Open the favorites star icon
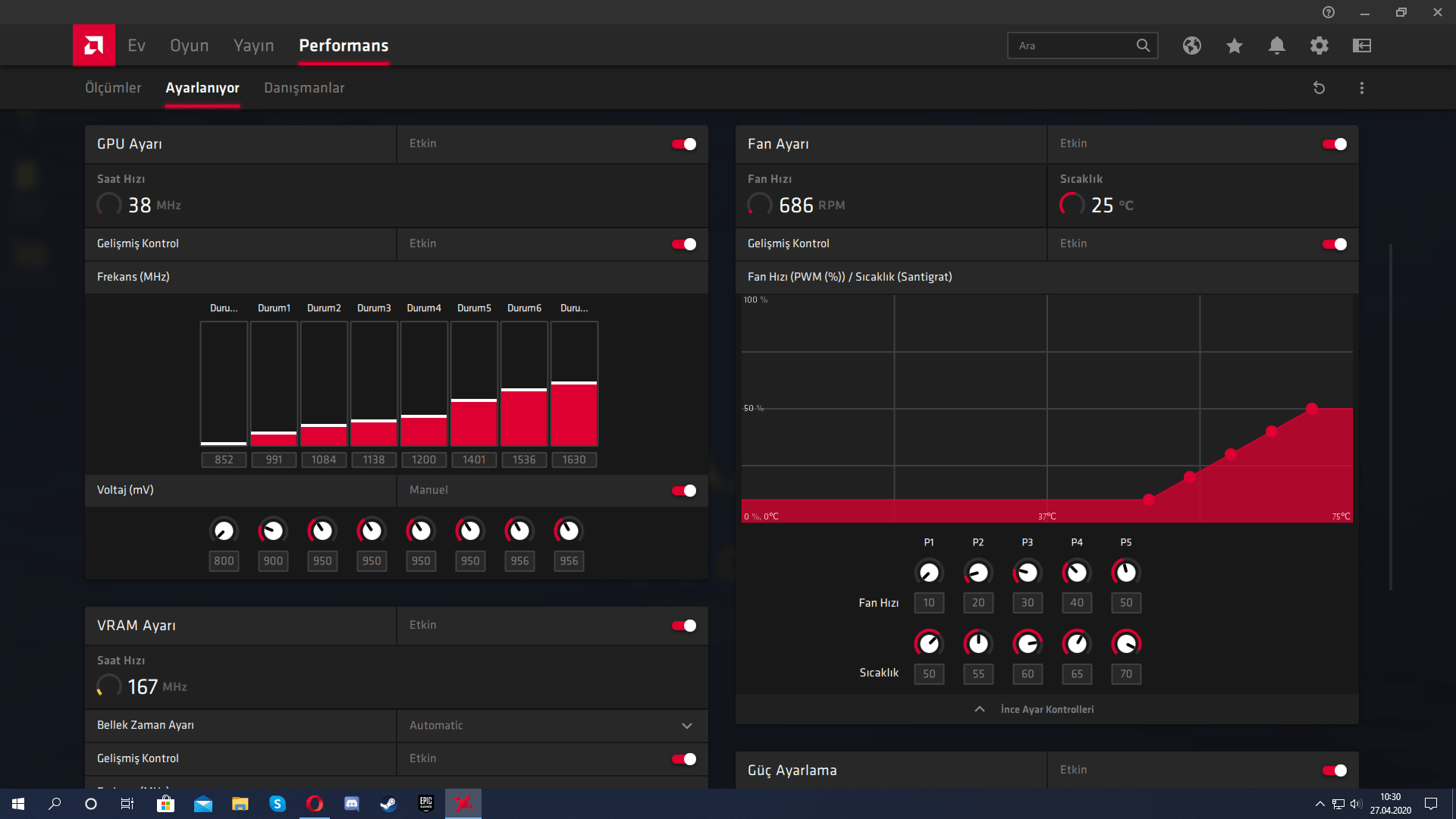The width and height of the screenshot is (1456, 819). click(x=1234, y=45)
